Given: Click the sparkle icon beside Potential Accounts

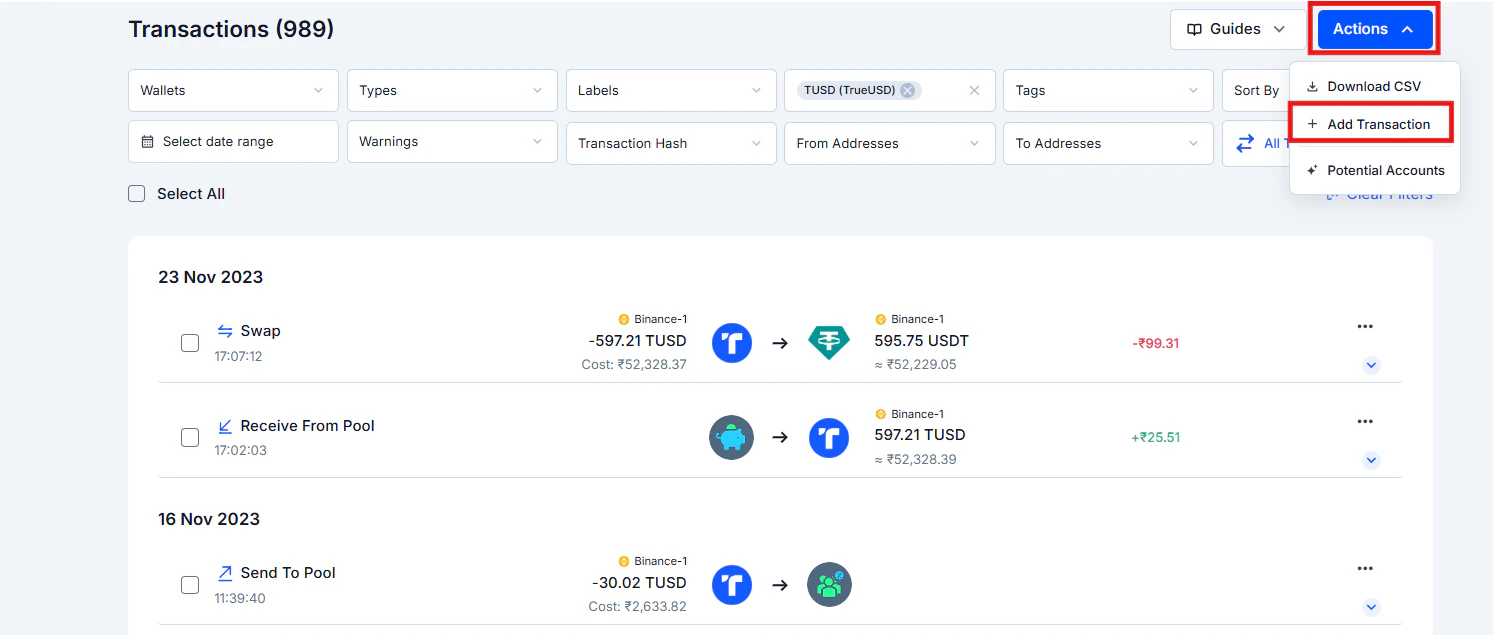Looking at the screenshot, I should point(1312,170).
